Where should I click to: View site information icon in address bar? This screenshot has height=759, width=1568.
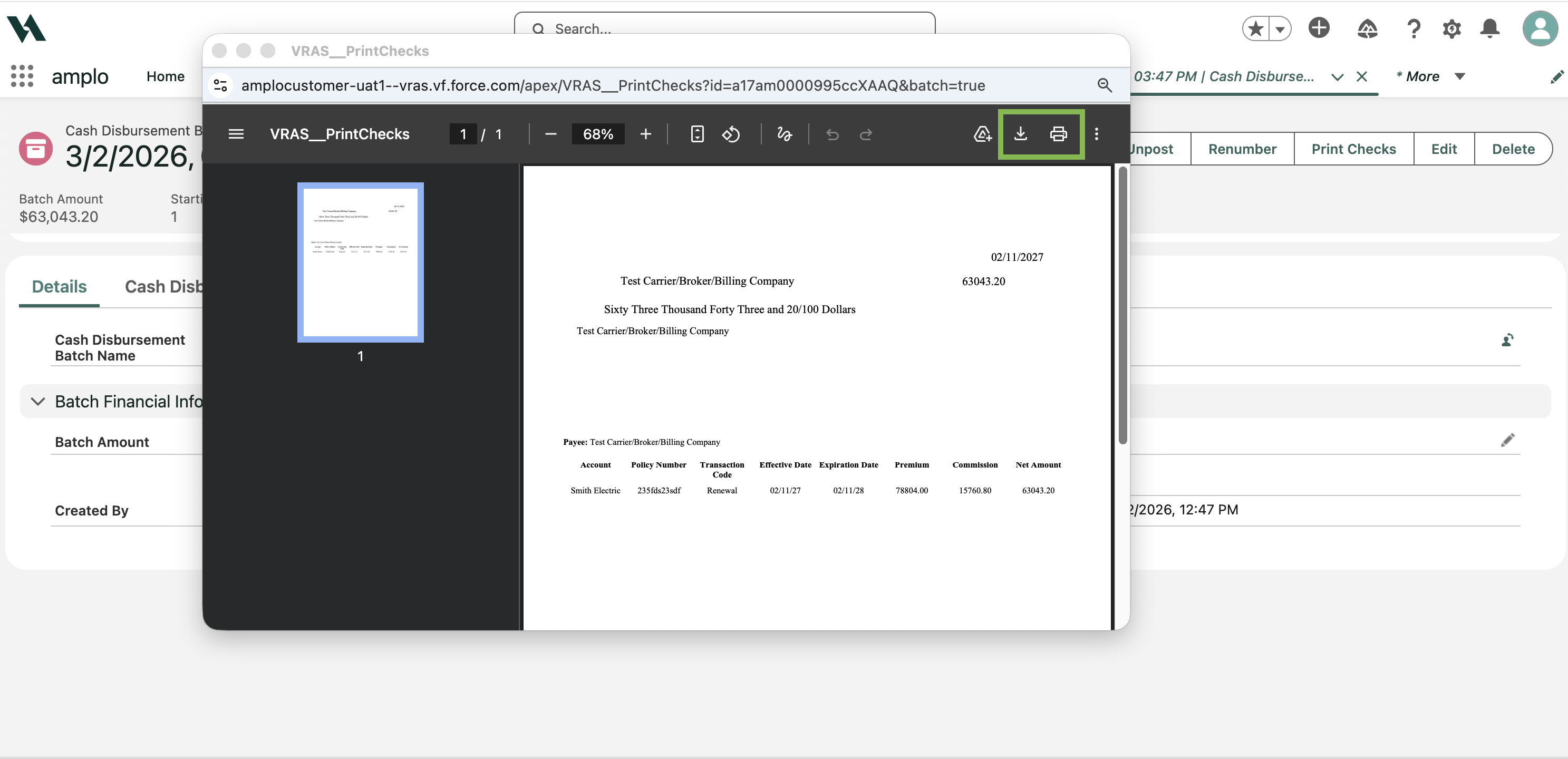pos(220,85)
